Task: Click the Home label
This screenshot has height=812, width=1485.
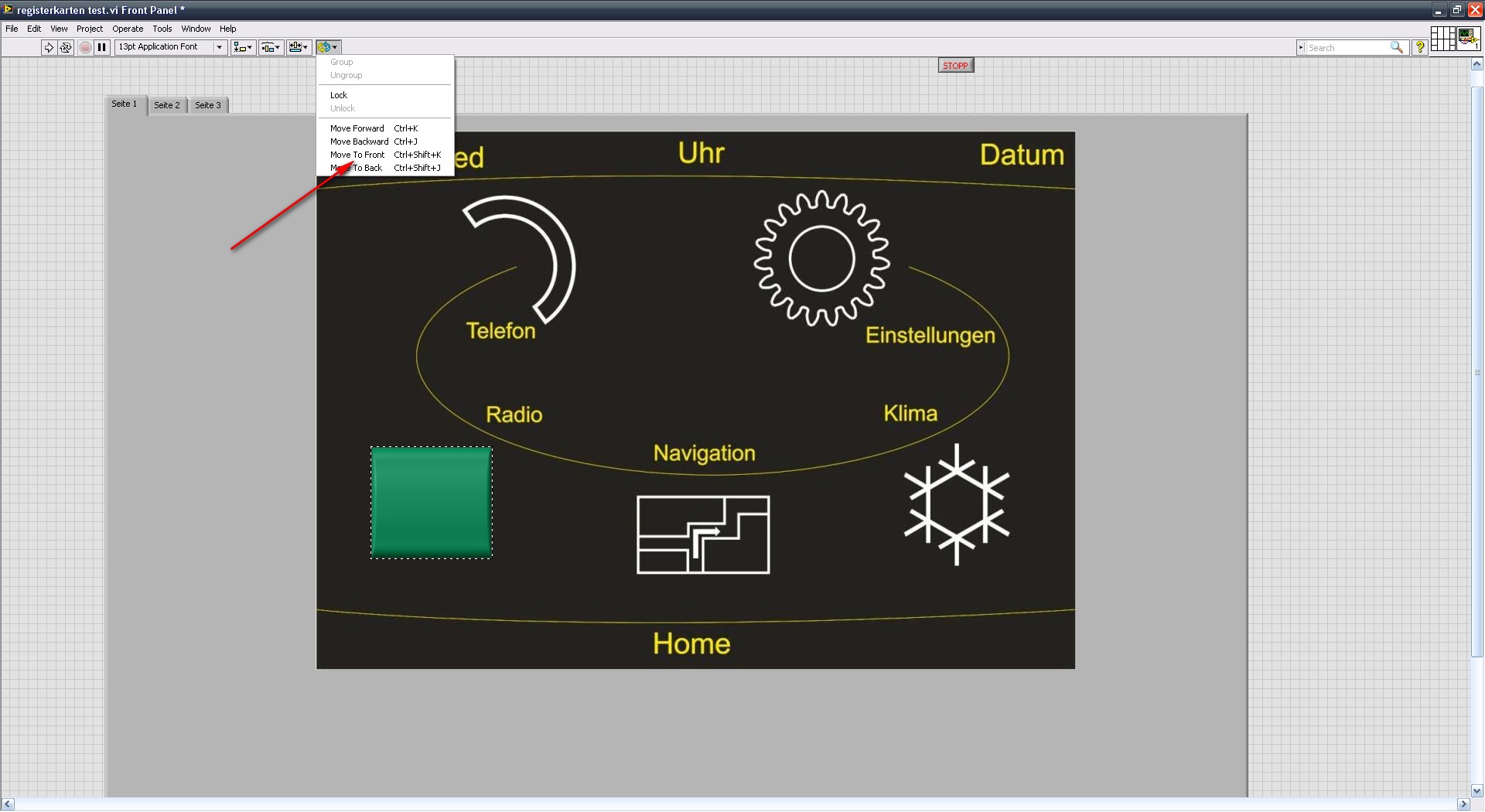Action: tap(691, 643)
